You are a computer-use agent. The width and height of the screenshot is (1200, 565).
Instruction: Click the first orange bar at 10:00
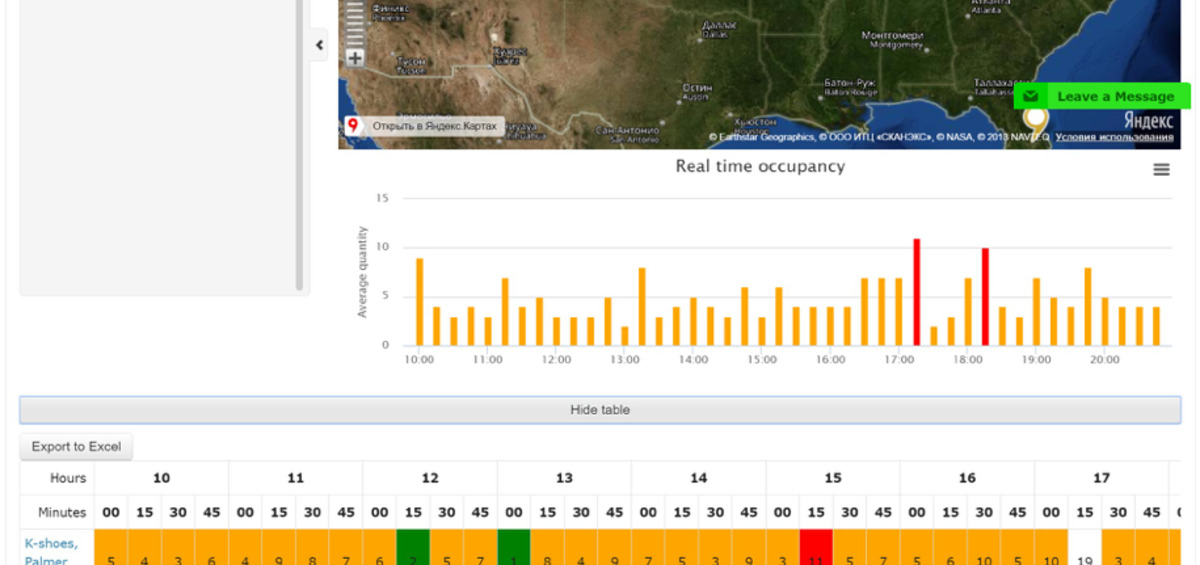[x=420, y=302]
